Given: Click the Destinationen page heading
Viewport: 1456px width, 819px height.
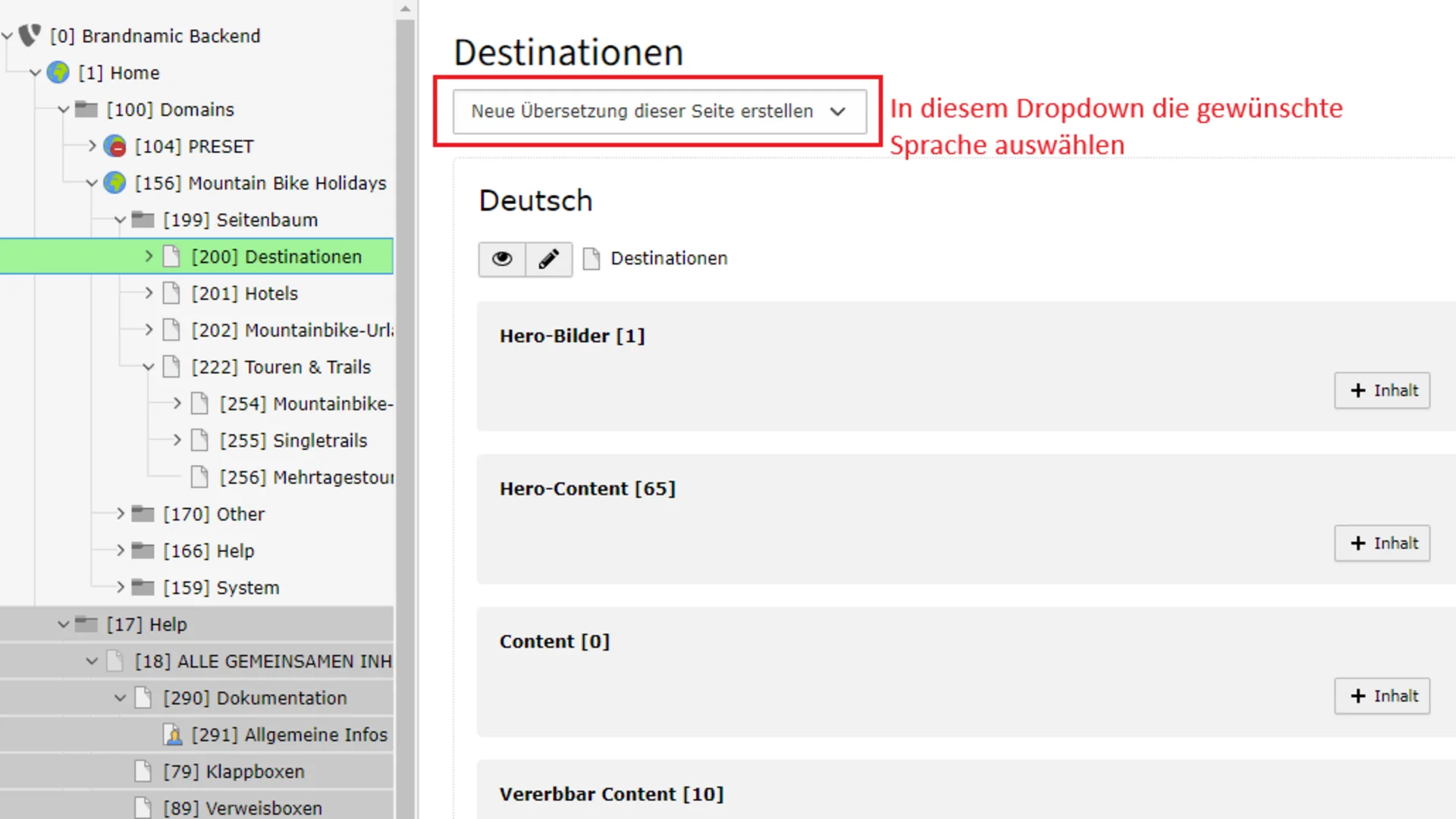Looking at the screenshot, I should pos(568,52).
